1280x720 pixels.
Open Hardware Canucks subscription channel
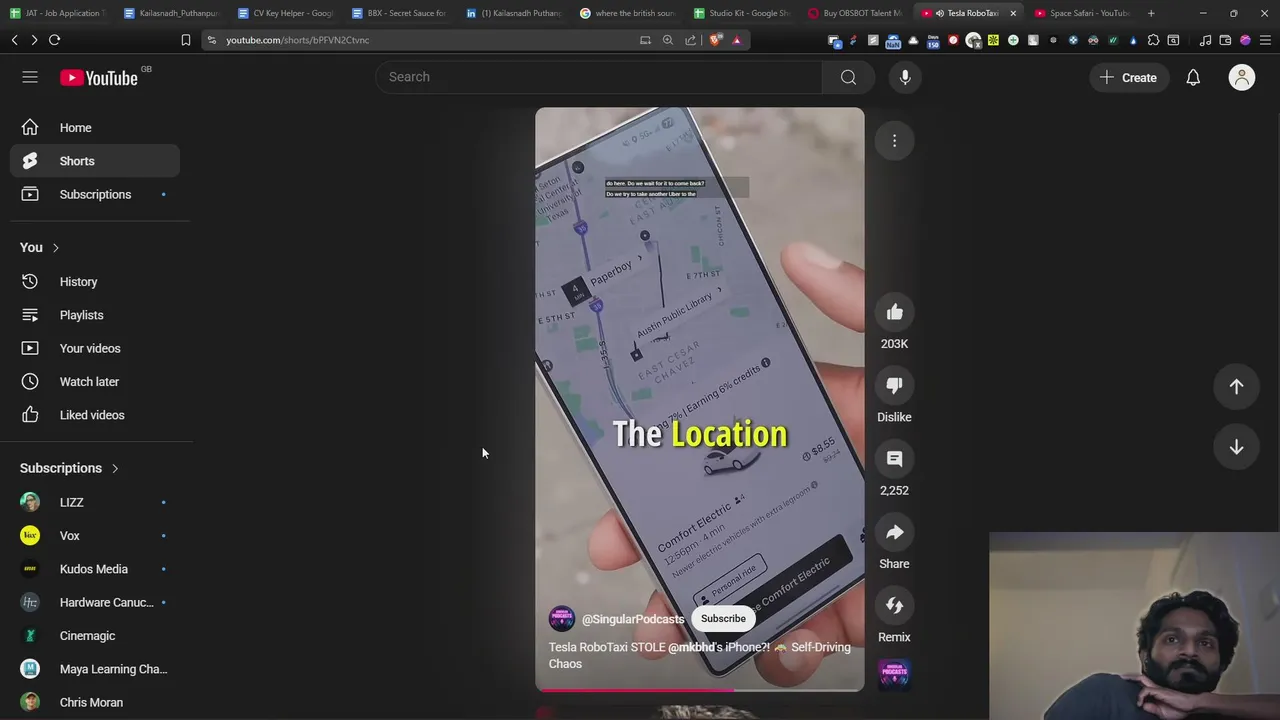coord(95,602)
